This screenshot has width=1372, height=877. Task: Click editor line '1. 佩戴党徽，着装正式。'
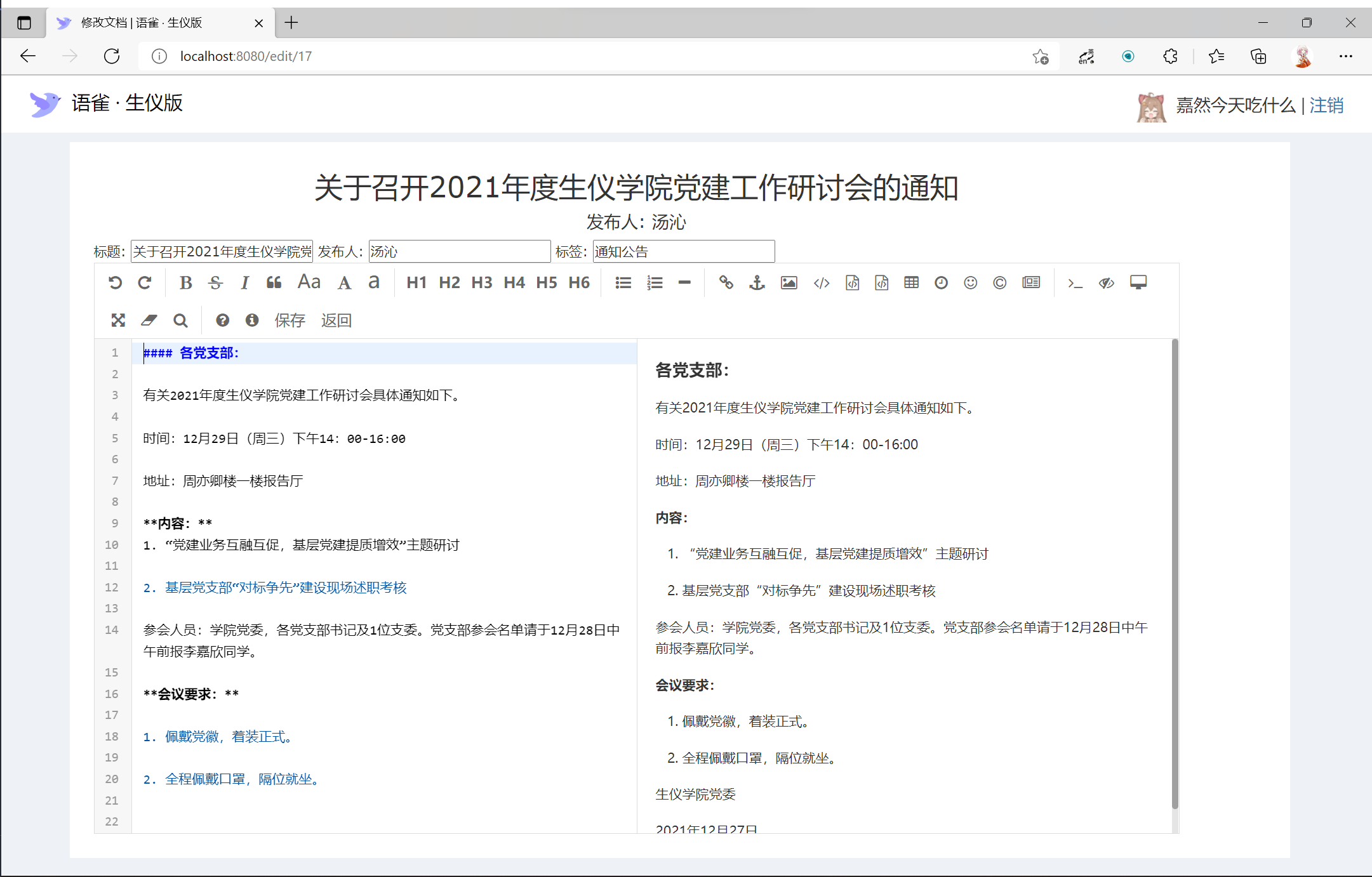[x=219, y=737]
